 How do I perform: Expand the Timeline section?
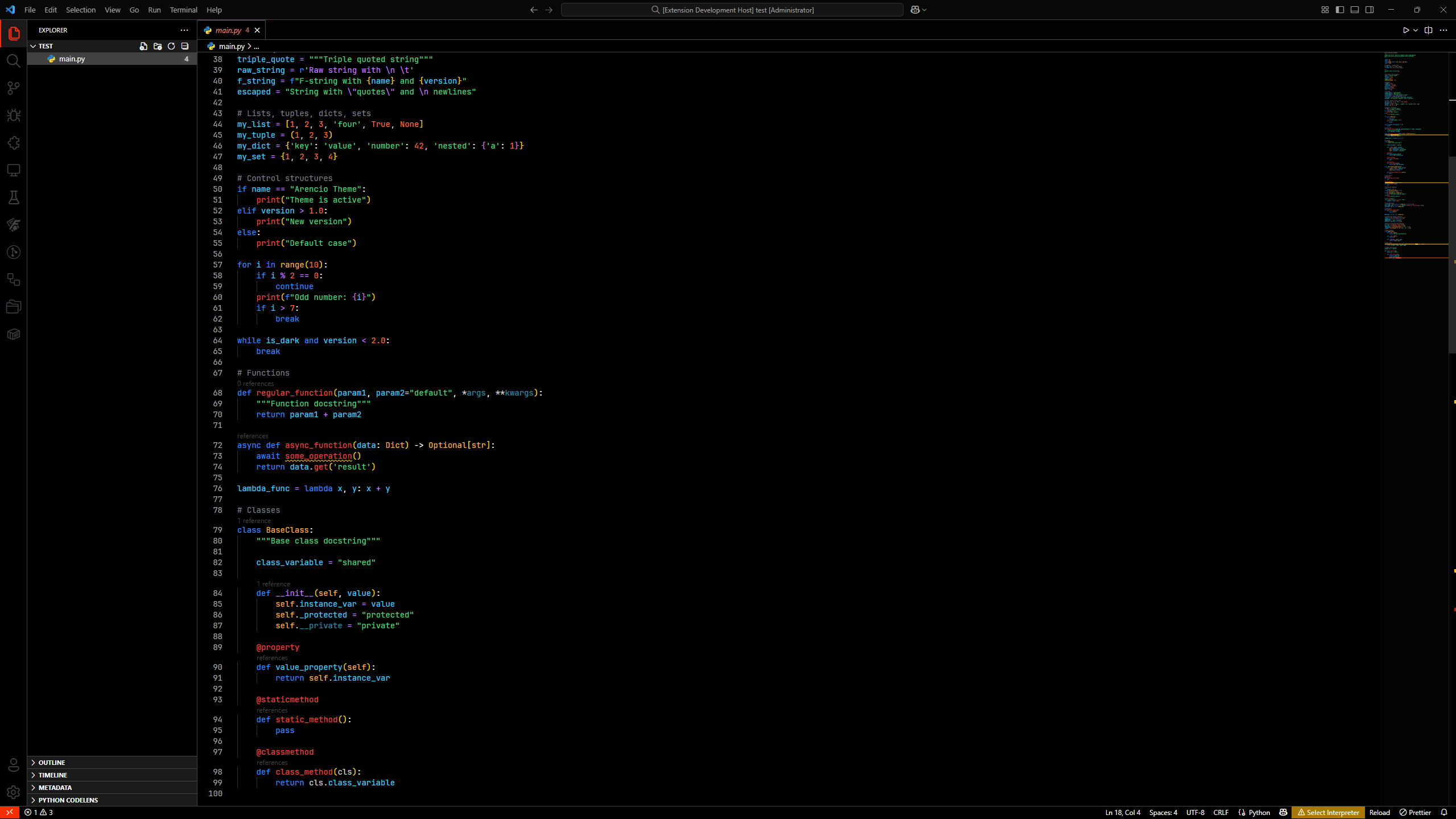(x=53, y=775)
